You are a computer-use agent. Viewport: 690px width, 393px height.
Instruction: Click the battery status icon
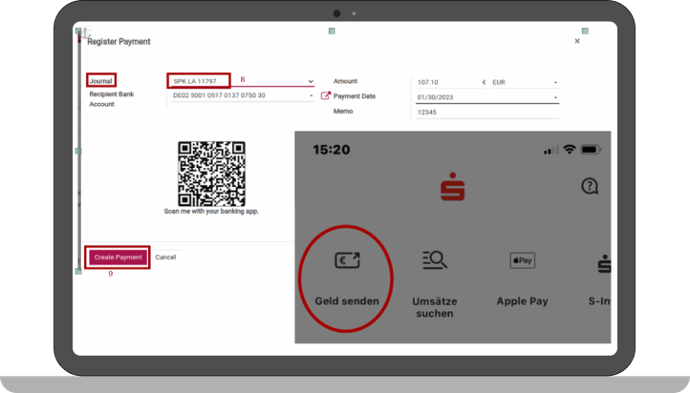pyautogui.click(x=590, y=150)
